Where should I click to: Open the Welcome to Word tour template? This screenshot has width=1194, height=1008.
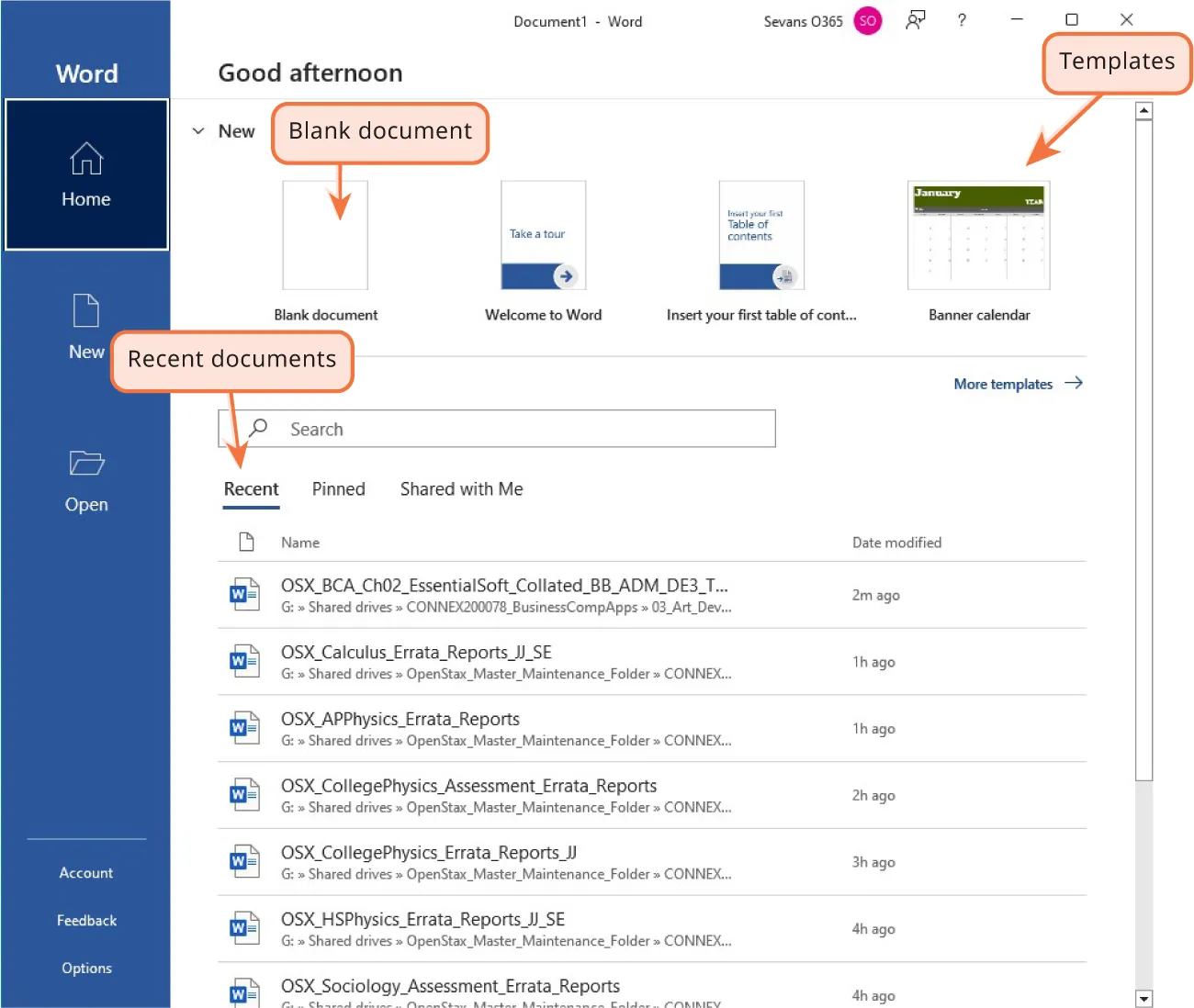542,235
